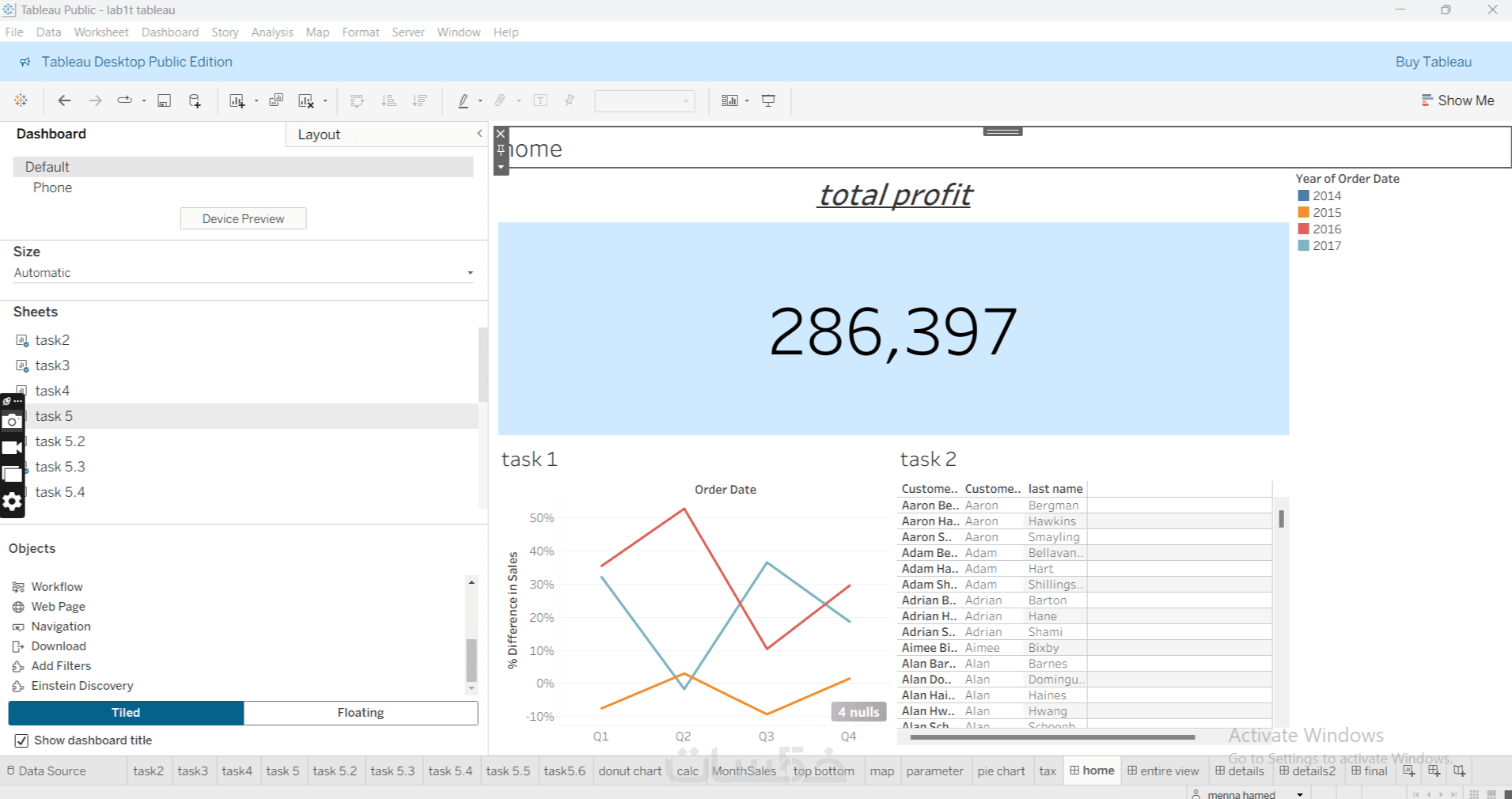Click the New Data Source cylinder icon

tap(195, 100)
